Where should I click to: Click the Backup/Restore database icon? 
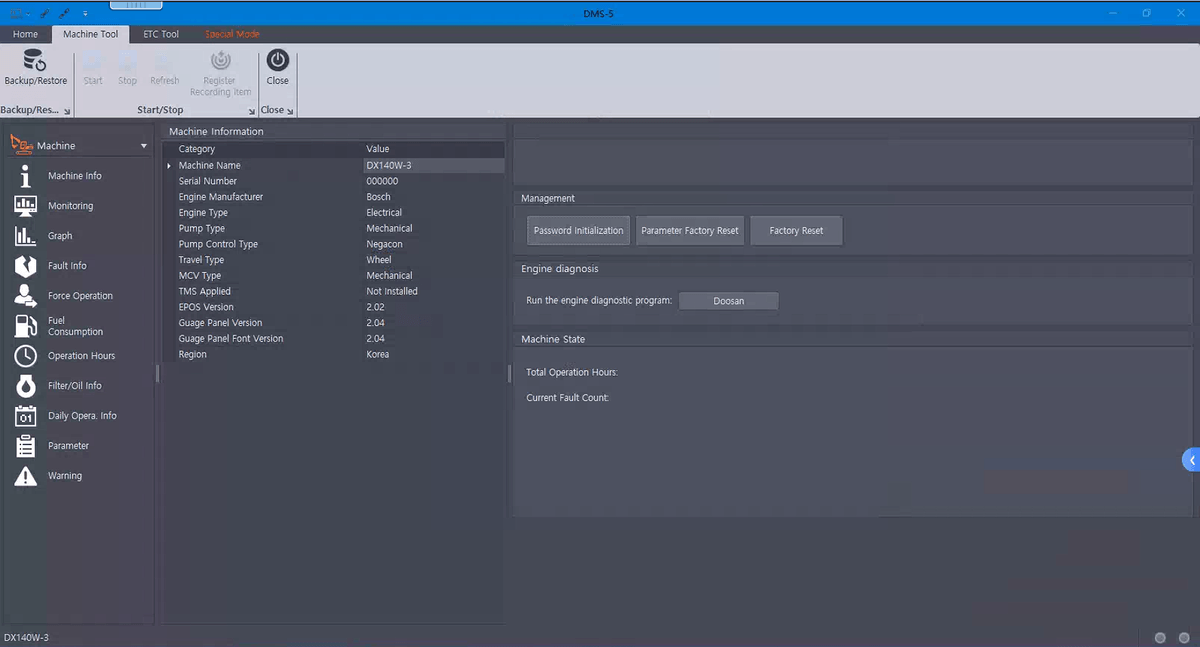click(35, 61)
